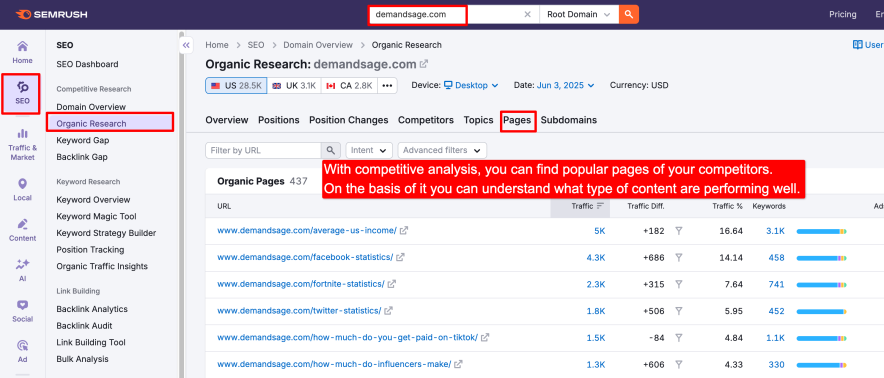
Task: Click filter icon in twitter-statistics row
Action: point(679,311)
